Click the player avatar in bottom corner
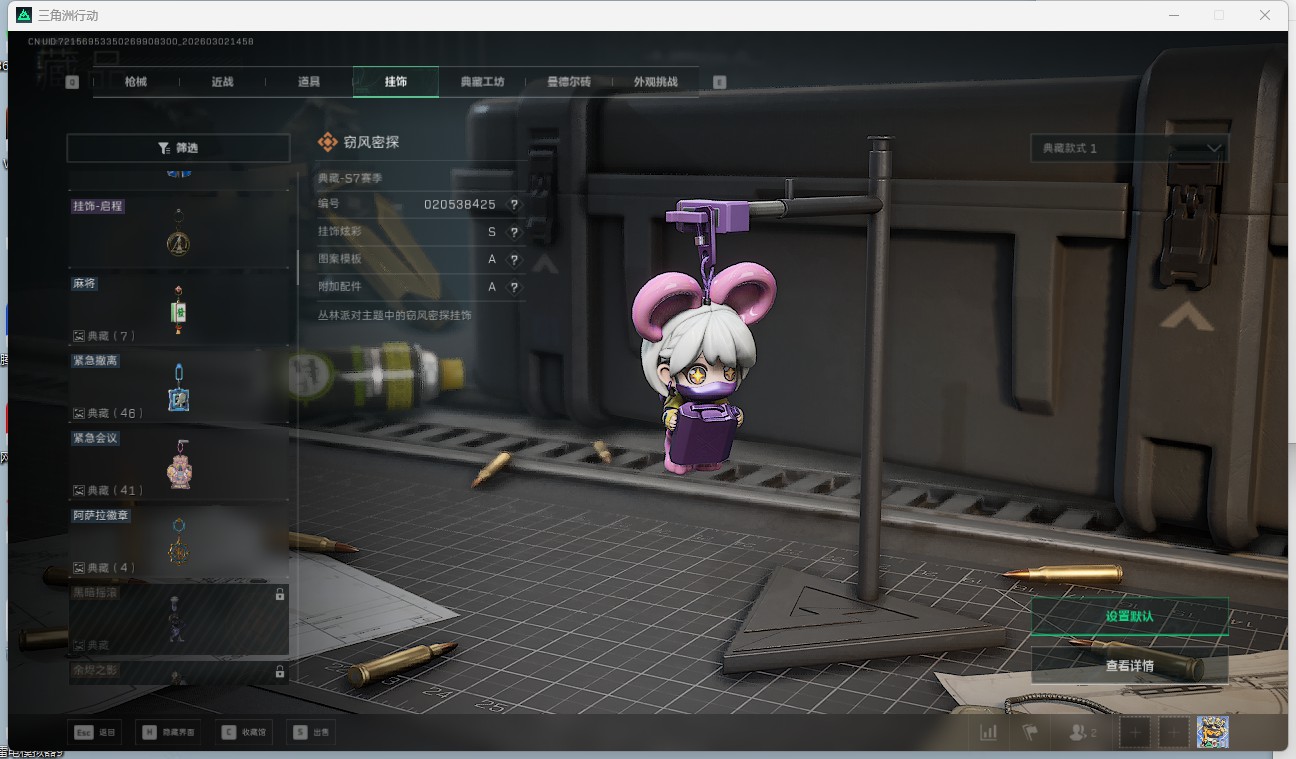The width and height of the screenshot is (1296, 759). [1212, 732]
